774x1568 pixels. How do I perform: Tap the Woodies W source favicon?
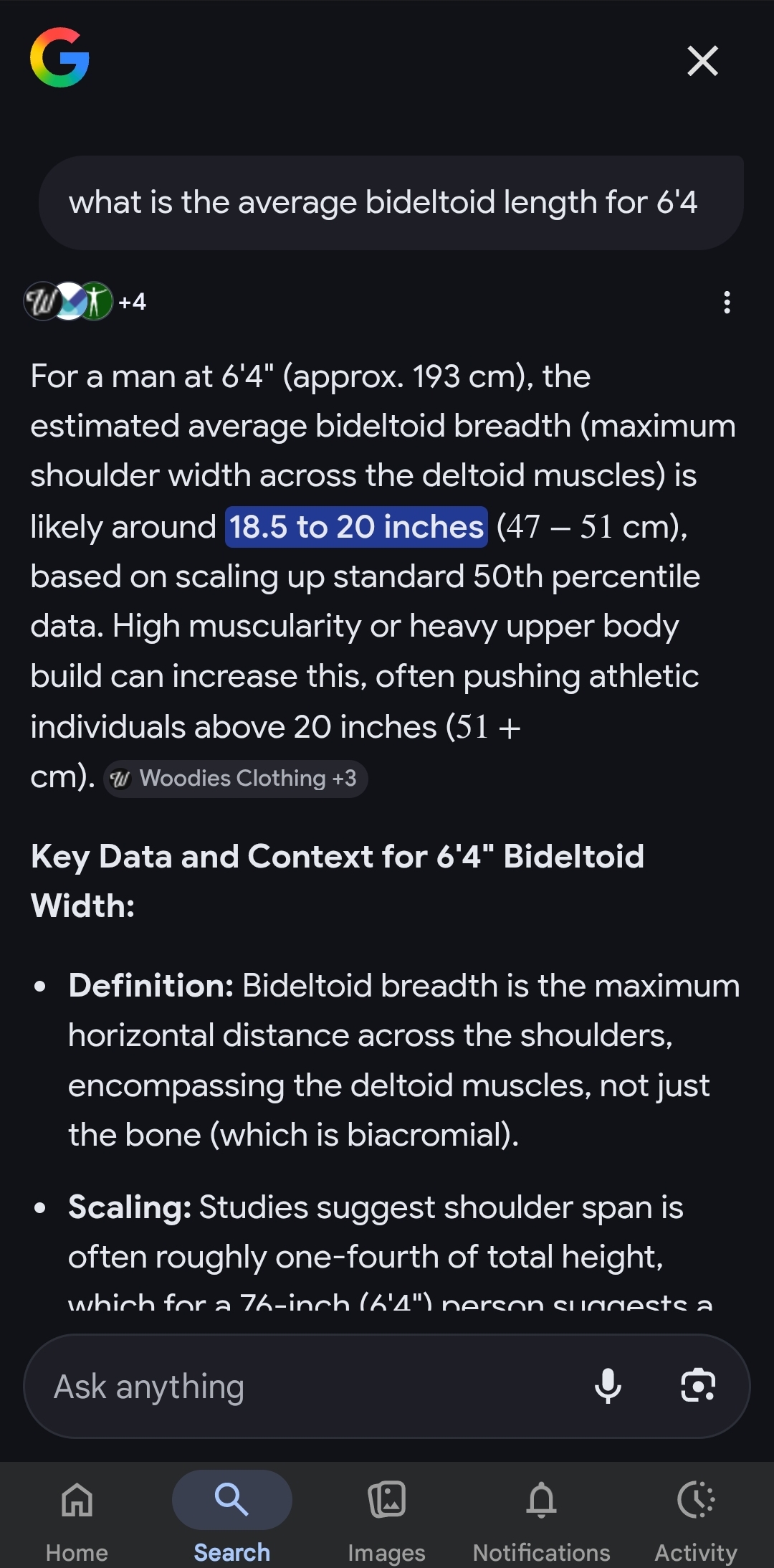41,301
